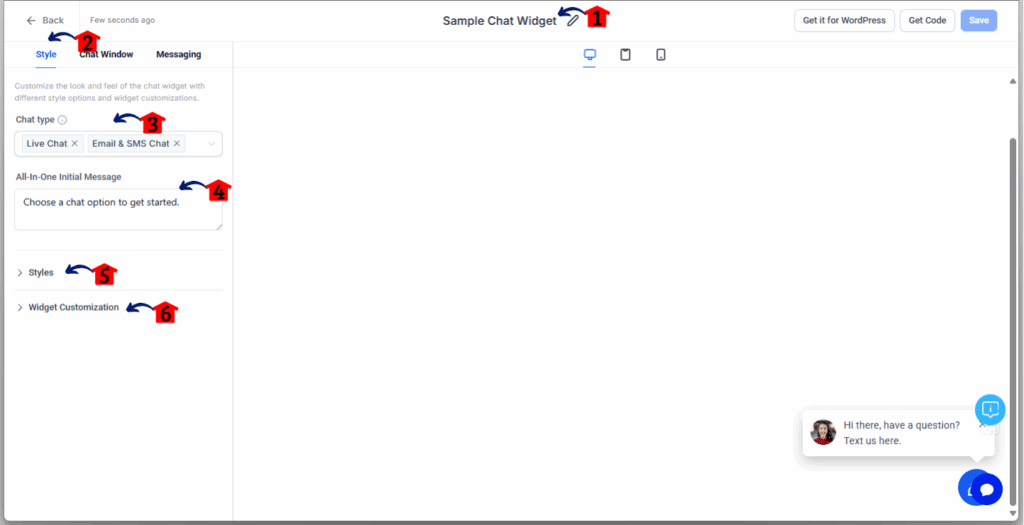Switch to mobile phone preview icon
This screenshot has height=525, width=1024.
[661, 54]
